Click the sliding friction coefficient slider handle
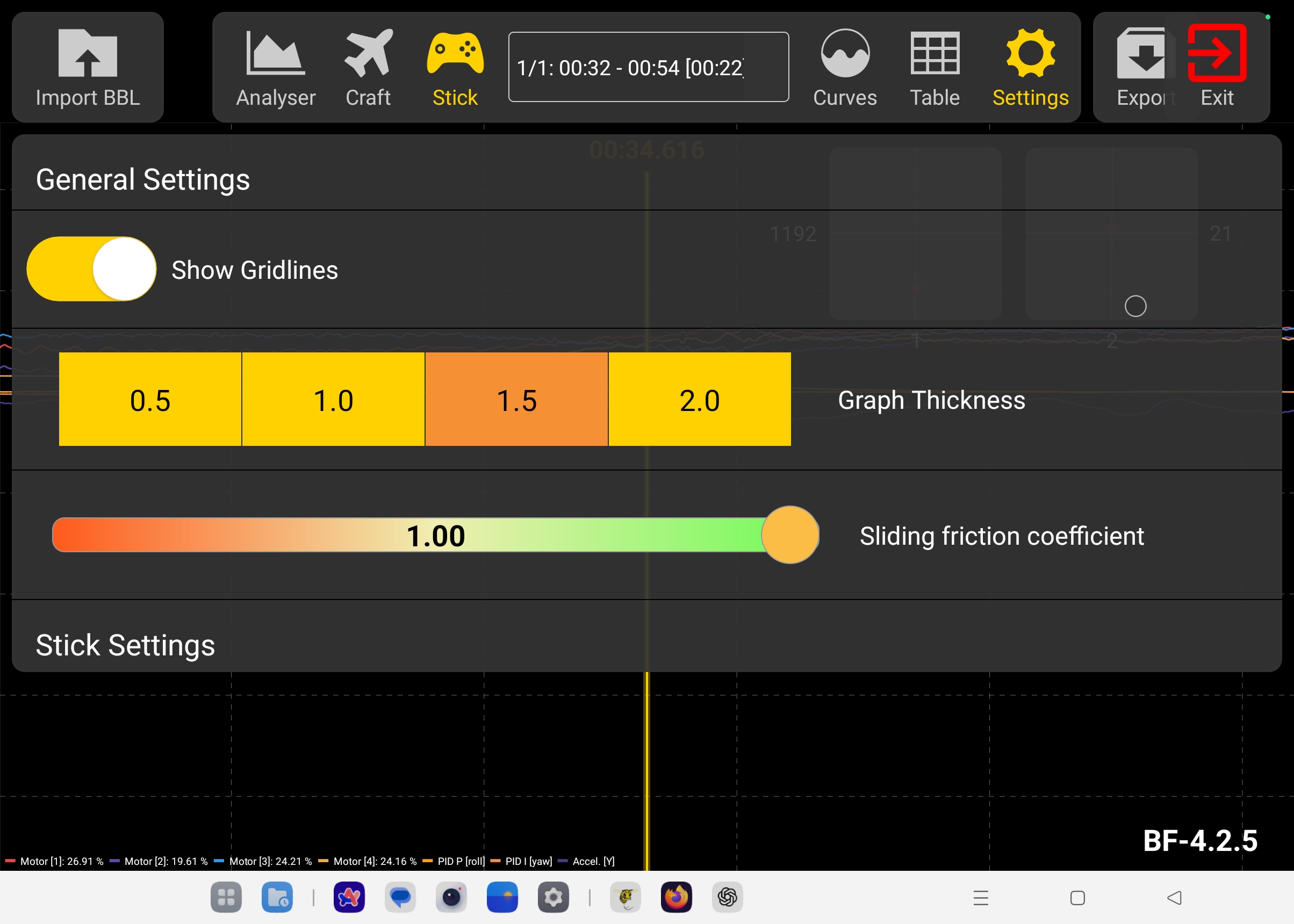The image size is (1294, 924). tap(790, 535)
